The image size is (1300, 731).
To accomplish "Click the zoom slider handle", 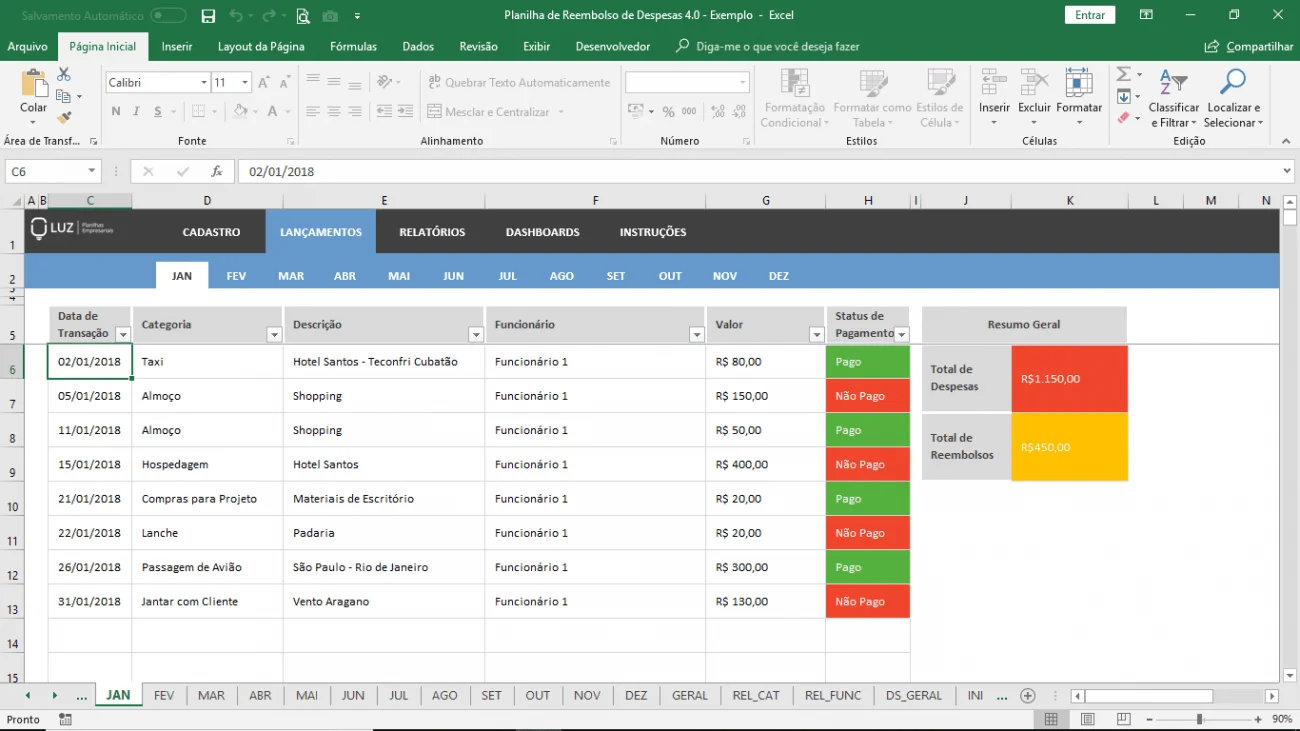I will (x=1199, y=719).
